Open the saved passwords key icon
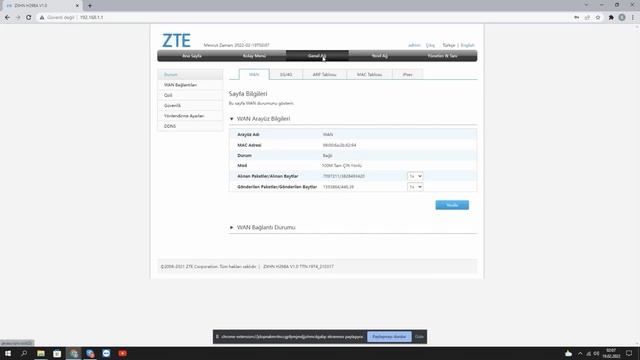Image resolution: width=640 pixels, height=360 pixels. 576,18
